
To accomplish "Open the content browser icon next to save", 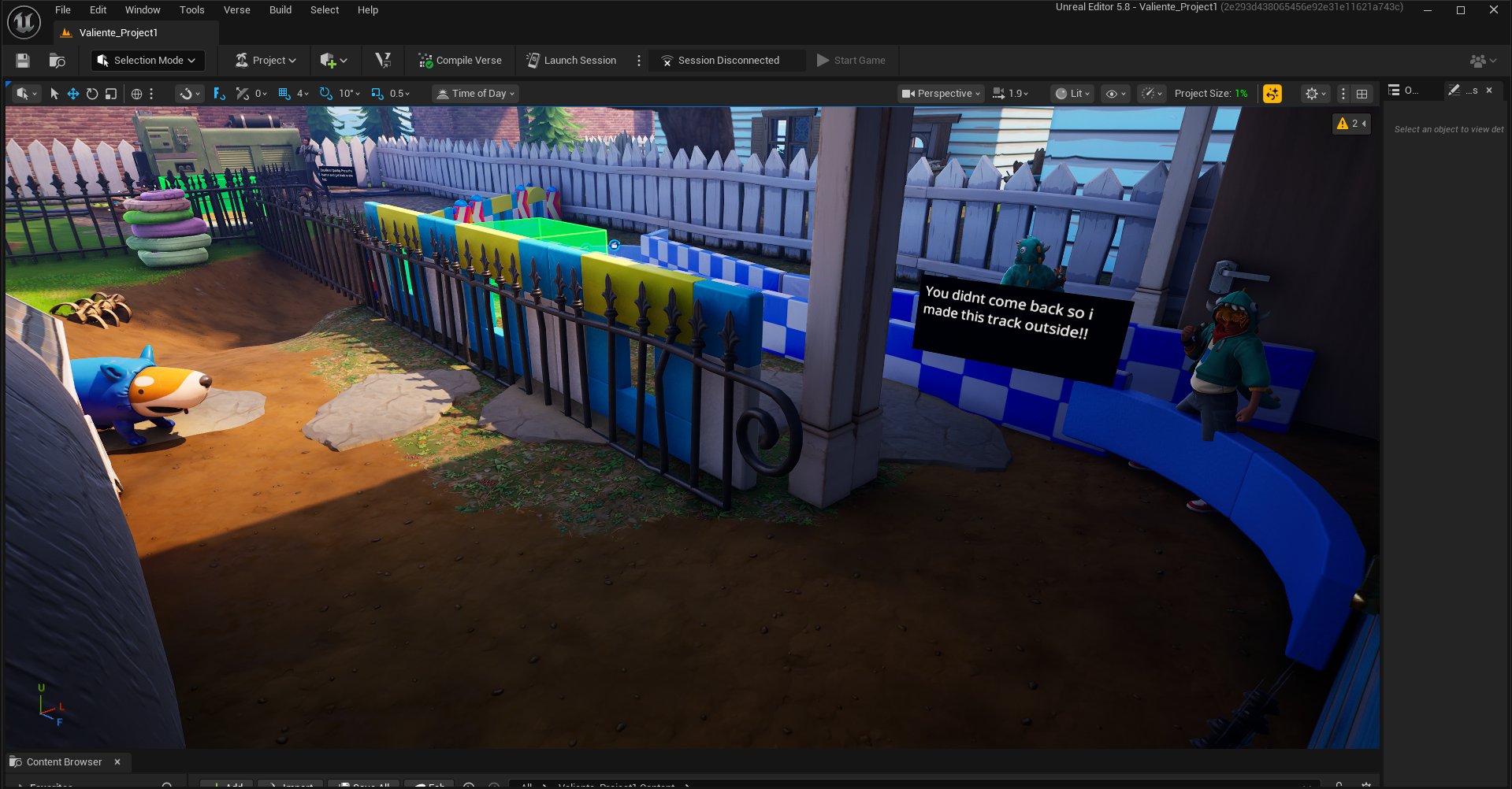I will [57, 61].
